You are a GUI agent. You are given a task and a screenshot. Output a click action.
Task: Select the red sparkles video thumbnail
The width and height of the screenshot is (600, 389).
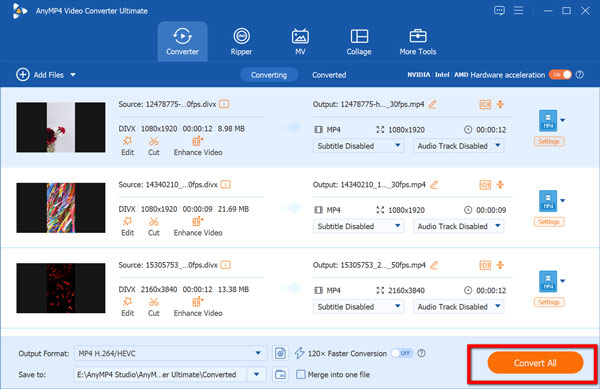pyautogui.click(x=61, y=288)
